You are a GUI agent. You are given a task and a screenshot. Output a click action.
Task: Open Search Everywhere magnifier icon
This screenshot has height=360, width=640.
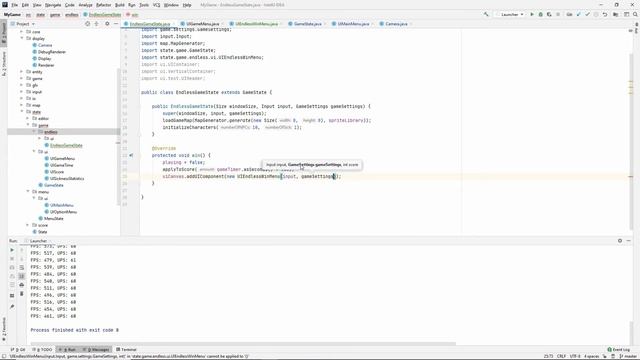pos(635,14)
